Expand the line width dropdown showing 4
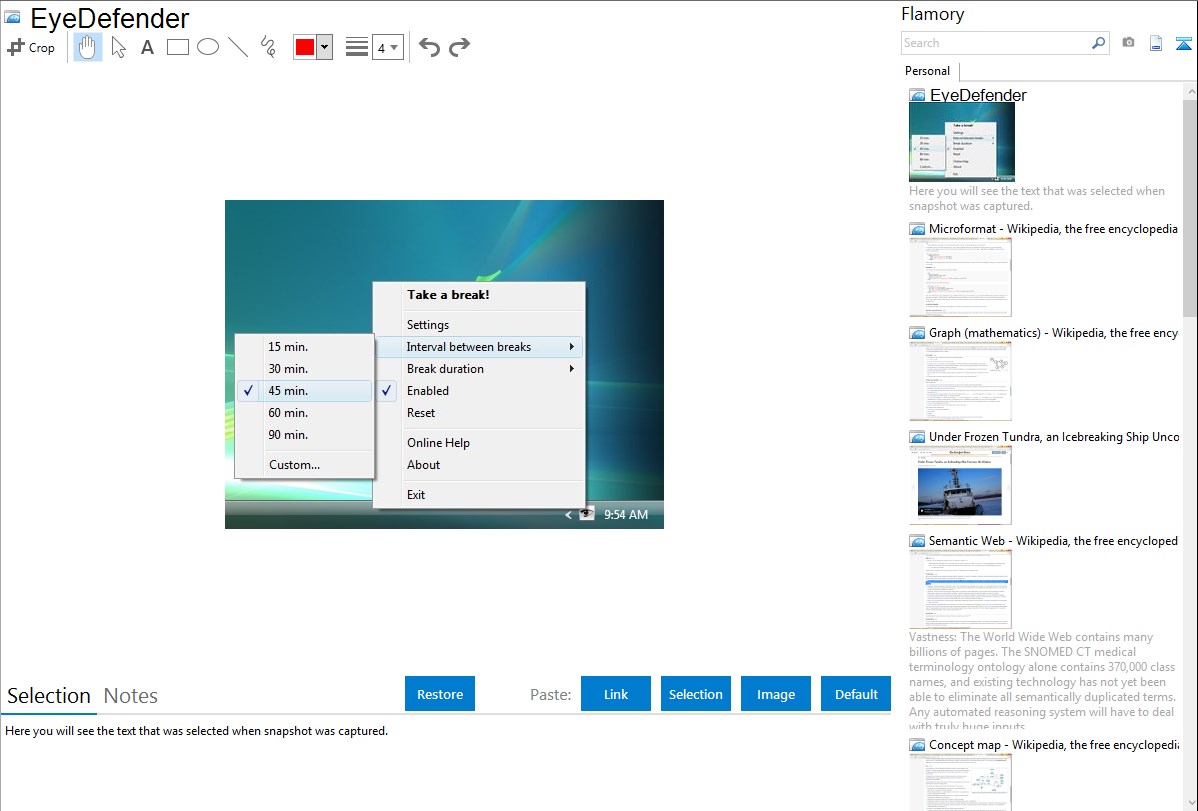The height and width of the screenshot is (811, 1198). click(x=387, y=47)
